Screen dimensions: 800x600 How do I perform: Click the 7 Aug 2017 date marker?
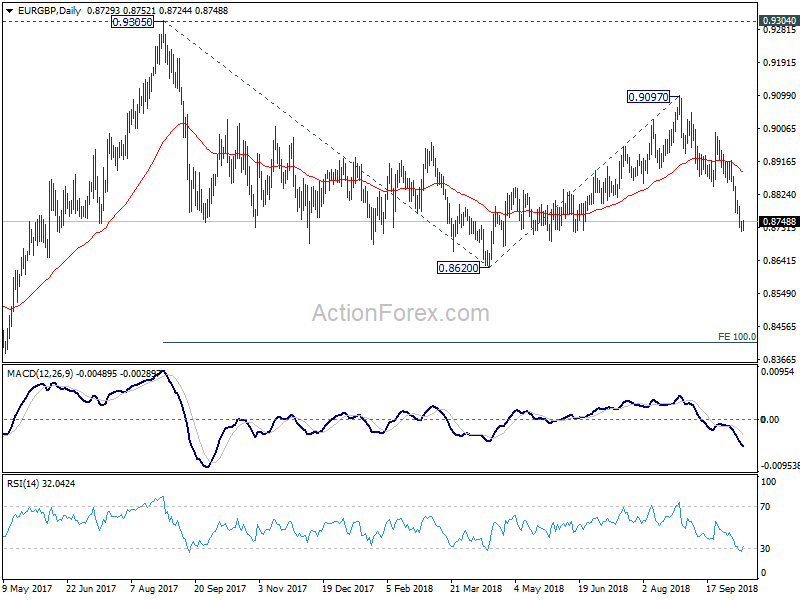click(154, 588)
